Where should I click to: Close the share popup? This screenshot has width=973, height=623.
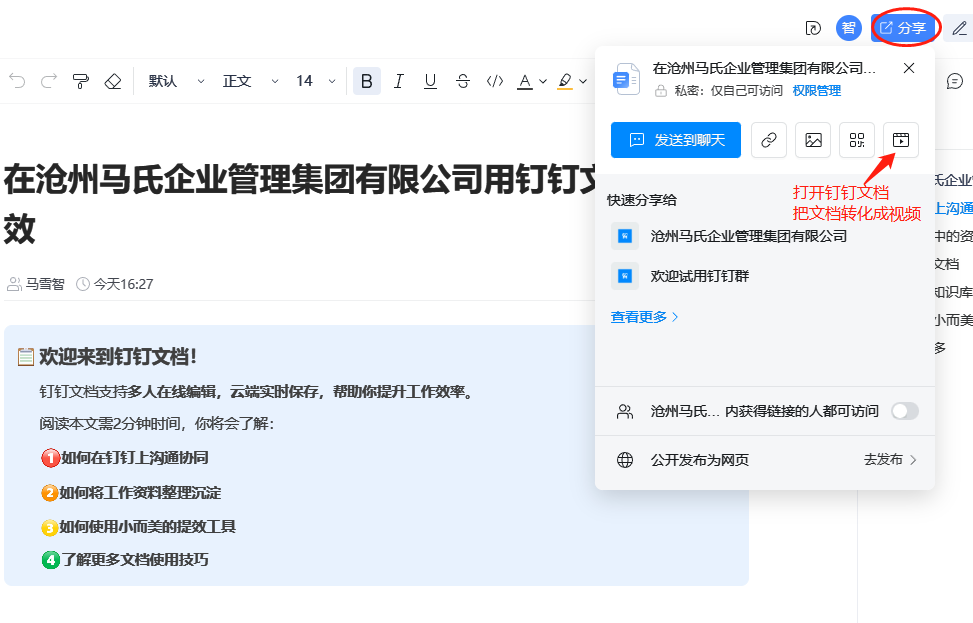click(909, 68)
